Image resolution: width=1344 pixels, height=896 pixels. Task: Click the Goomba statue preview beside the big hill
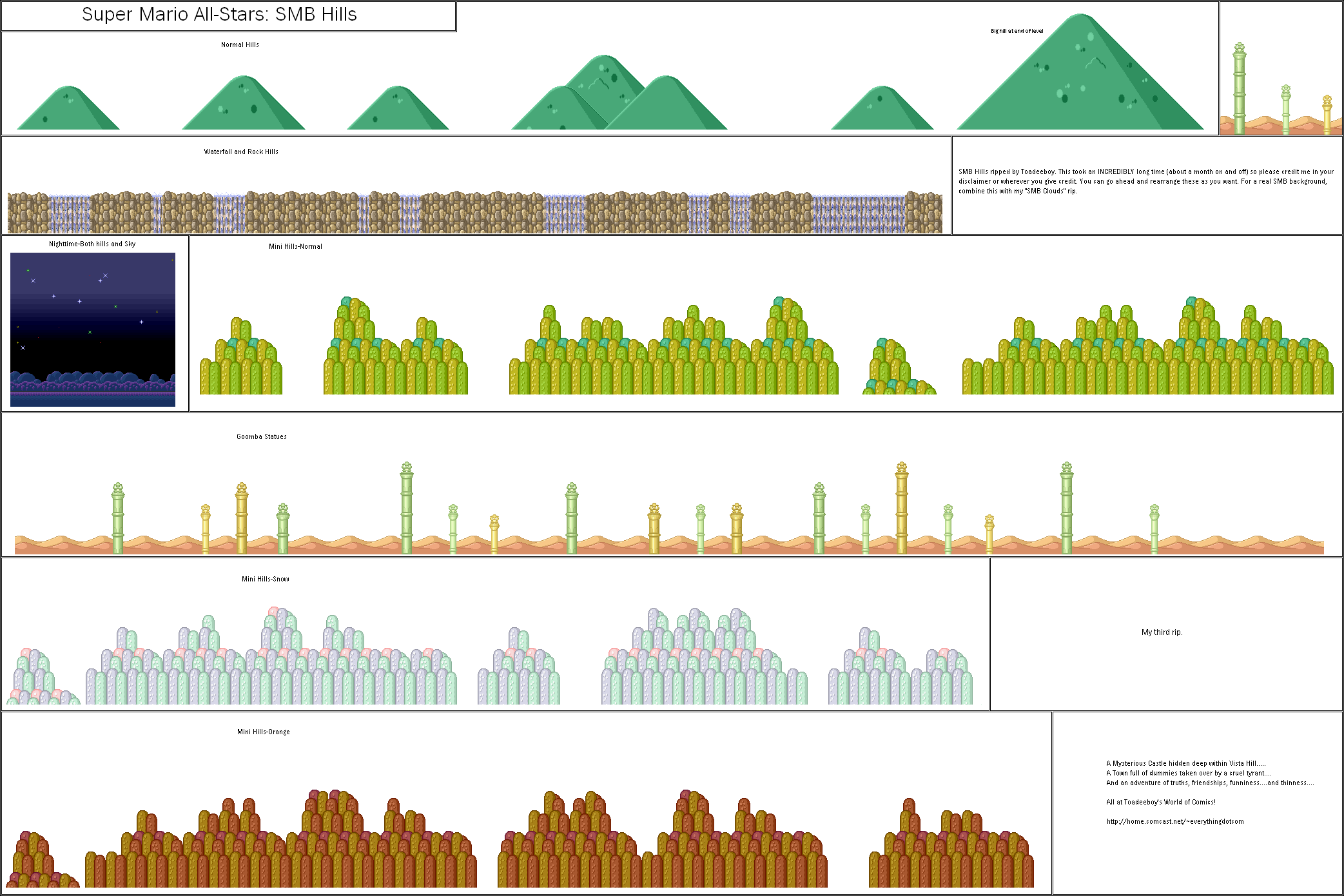coord(1281,88)
